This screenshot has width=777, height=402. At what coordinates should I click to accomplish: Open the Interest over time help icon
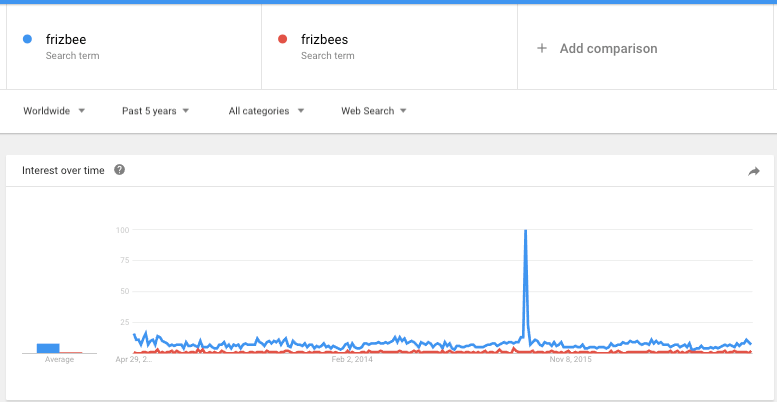[x=119, y=170]
